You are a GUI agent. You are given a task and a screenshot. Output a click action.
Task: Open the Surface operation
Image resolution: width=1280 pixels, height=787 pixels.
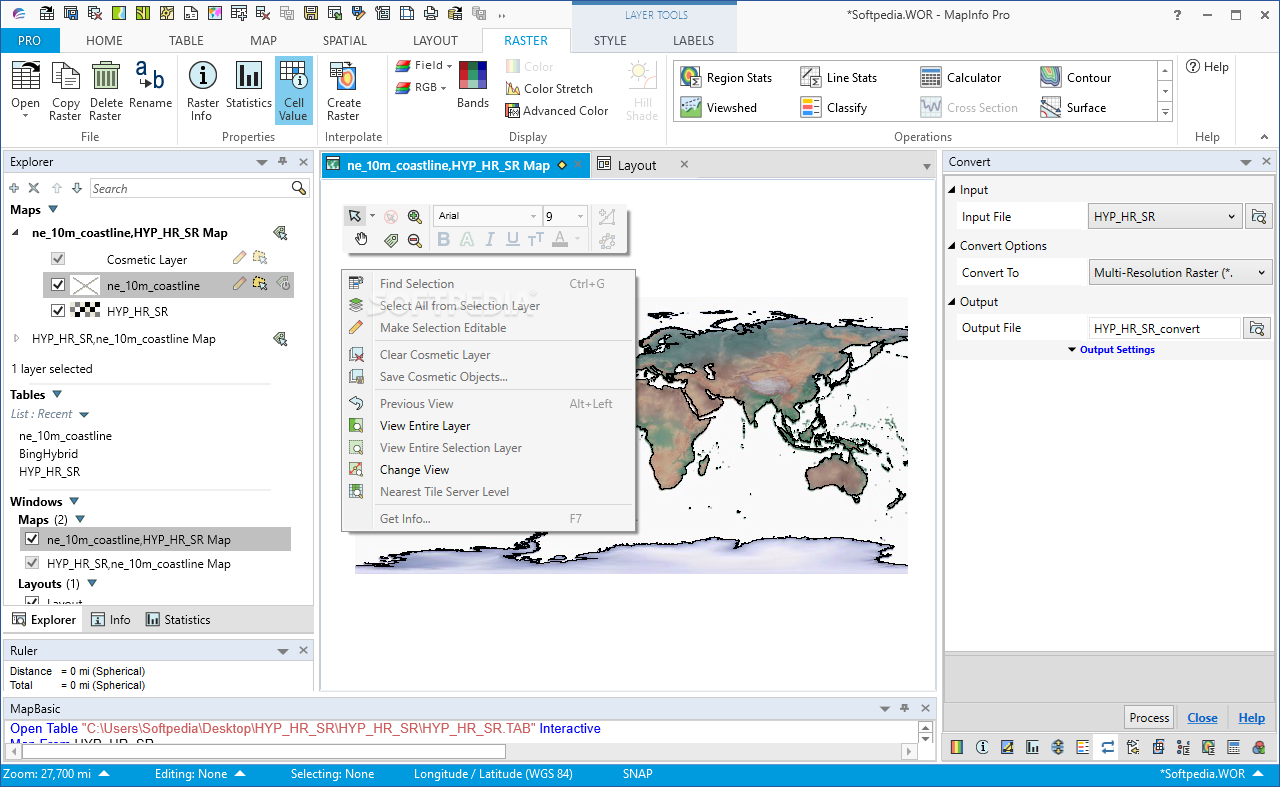point(1073,108)
